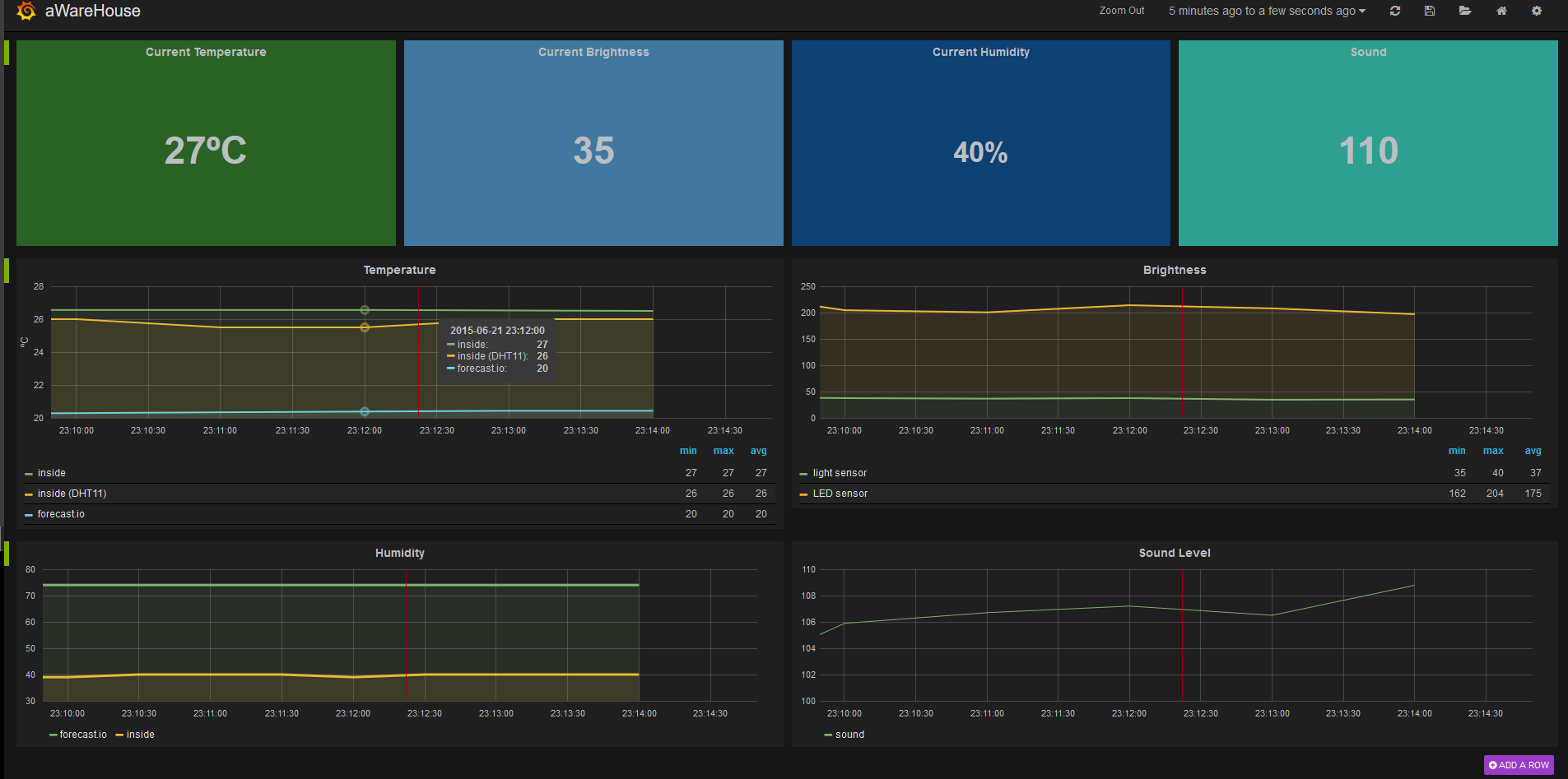The width and height of the screenshot is (1568, 779).
Task: Go to home dashboard icon
Action: pos(1501,11)
